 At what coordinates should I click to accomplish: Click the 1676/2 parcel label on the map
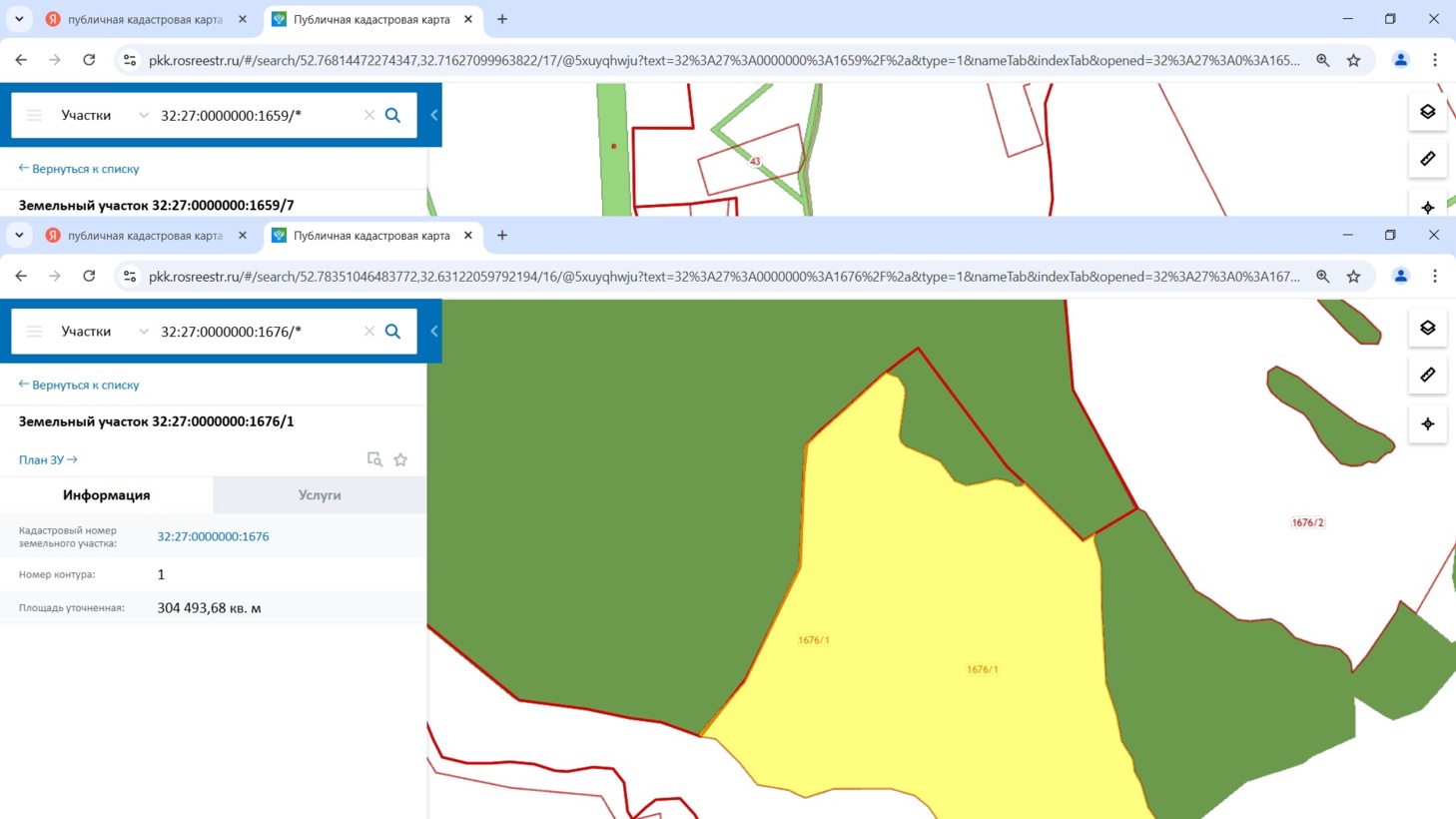coord(1307,522)
